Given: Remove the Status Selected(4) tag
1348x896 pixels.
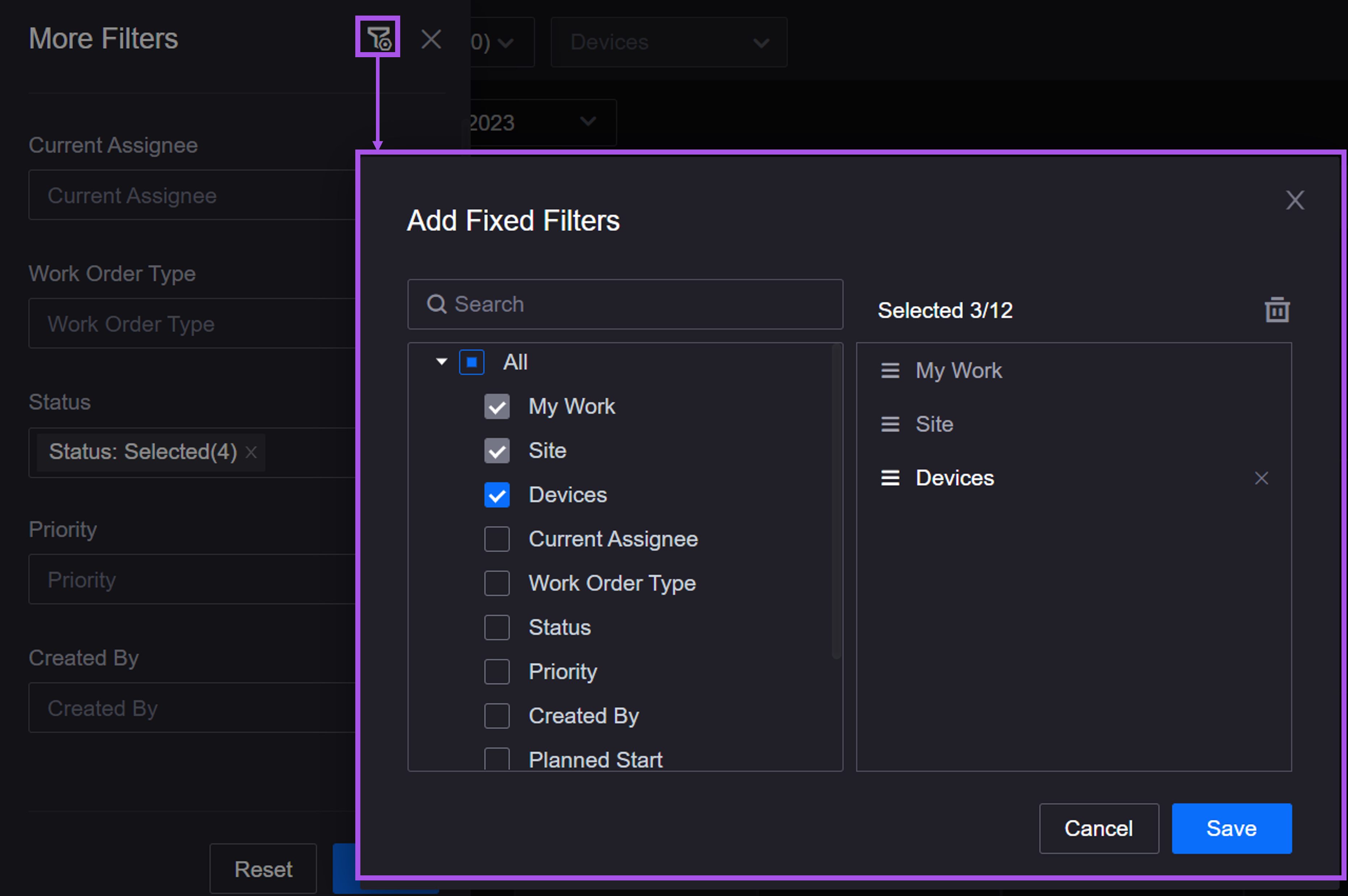Looking at the screenshot, I should [251, 452].
